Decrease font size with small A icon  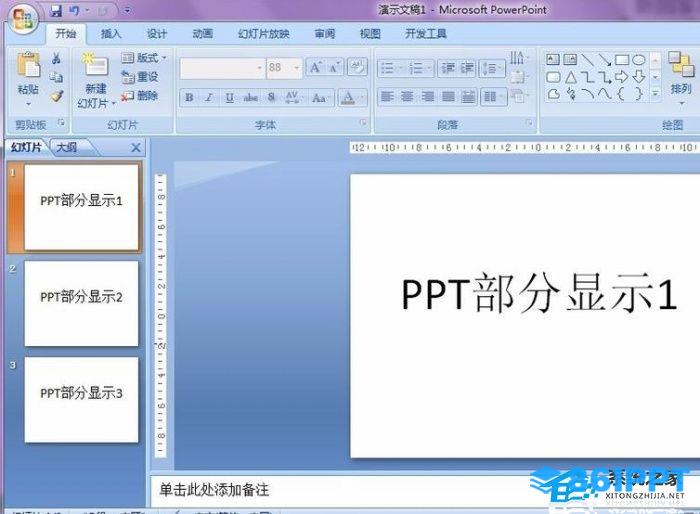334,67
